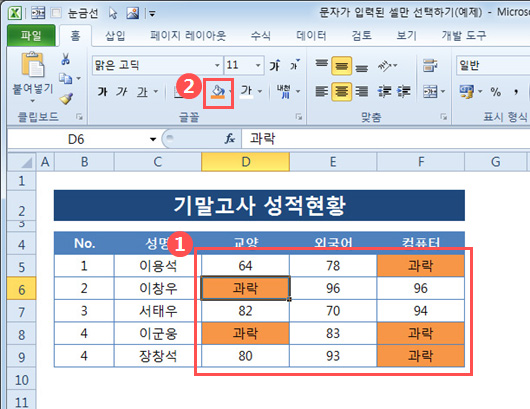Switch to the 개발 도구 Developer tab
This screenshot has width=530, height=409.
click(463, 35)
